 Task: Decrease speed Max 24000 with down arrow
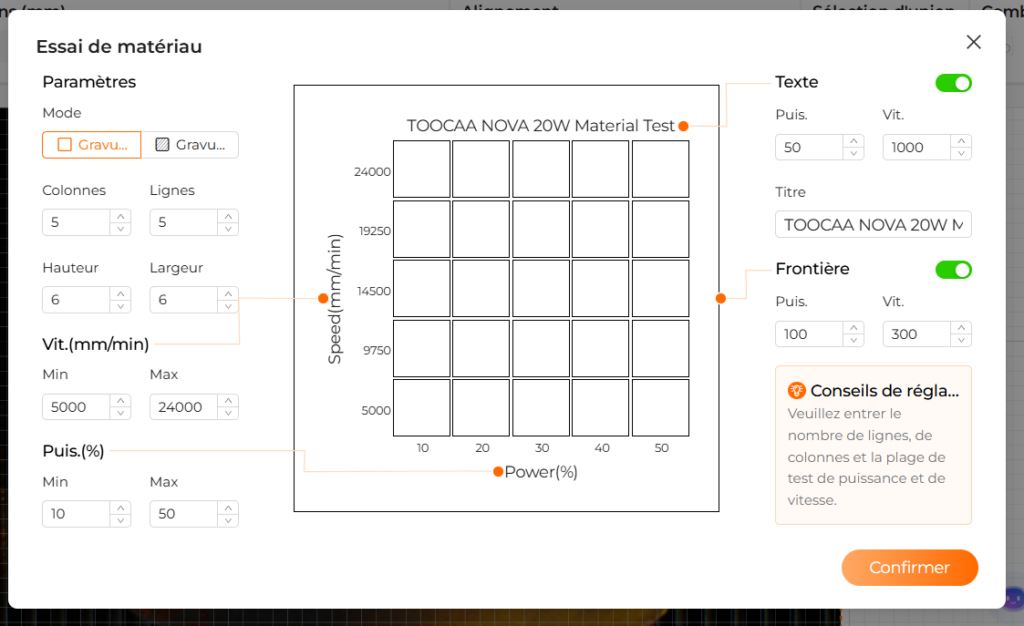coord(228,413)
